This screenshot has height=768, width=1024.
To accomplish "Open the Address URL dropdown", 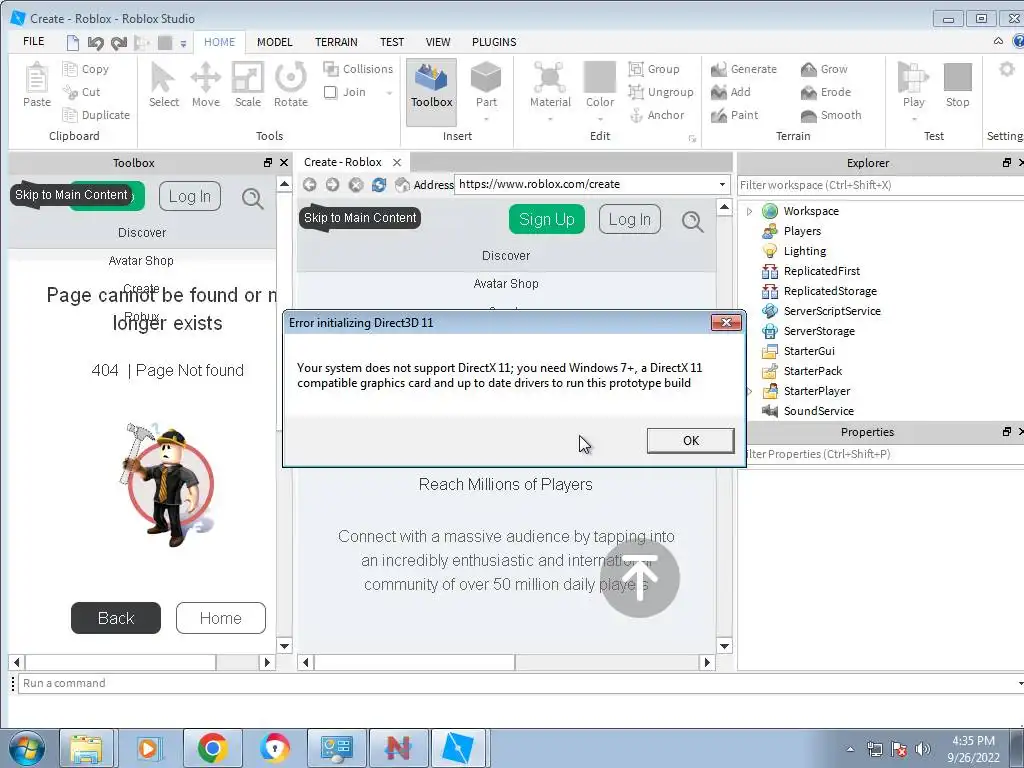I will [x=722, y=185].
